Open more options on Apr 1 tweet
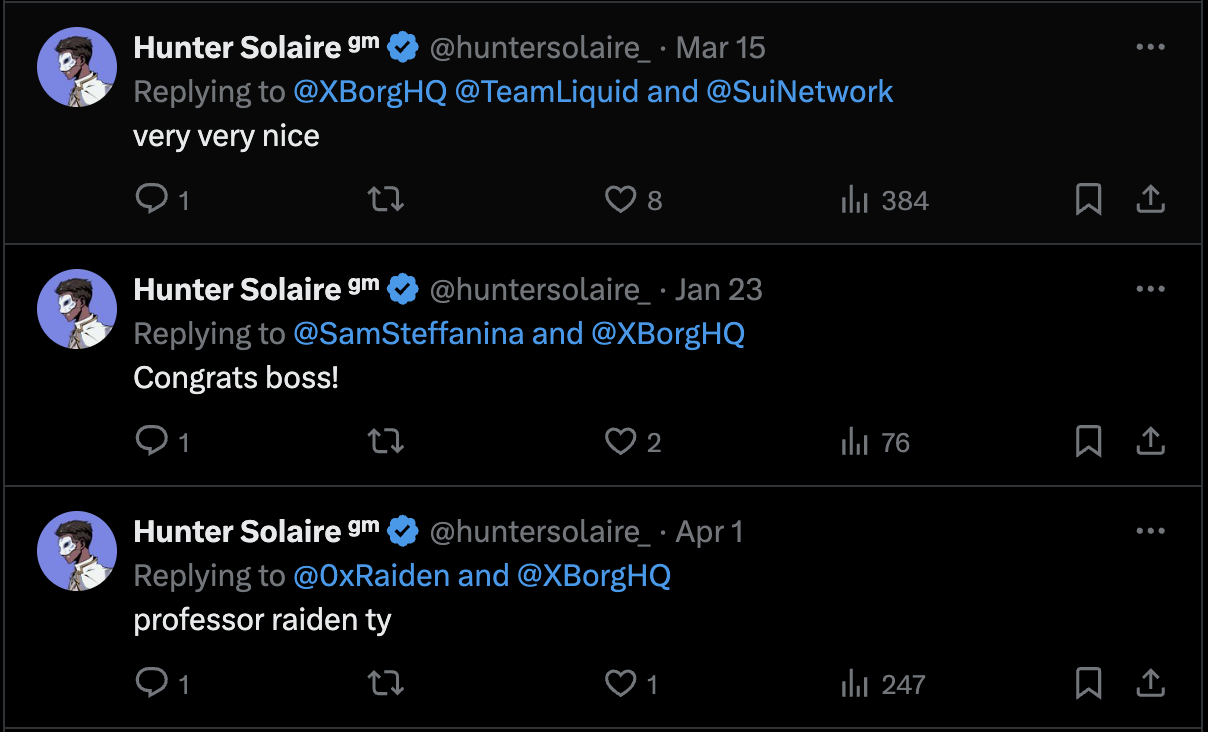 (x=1151, y=531)
